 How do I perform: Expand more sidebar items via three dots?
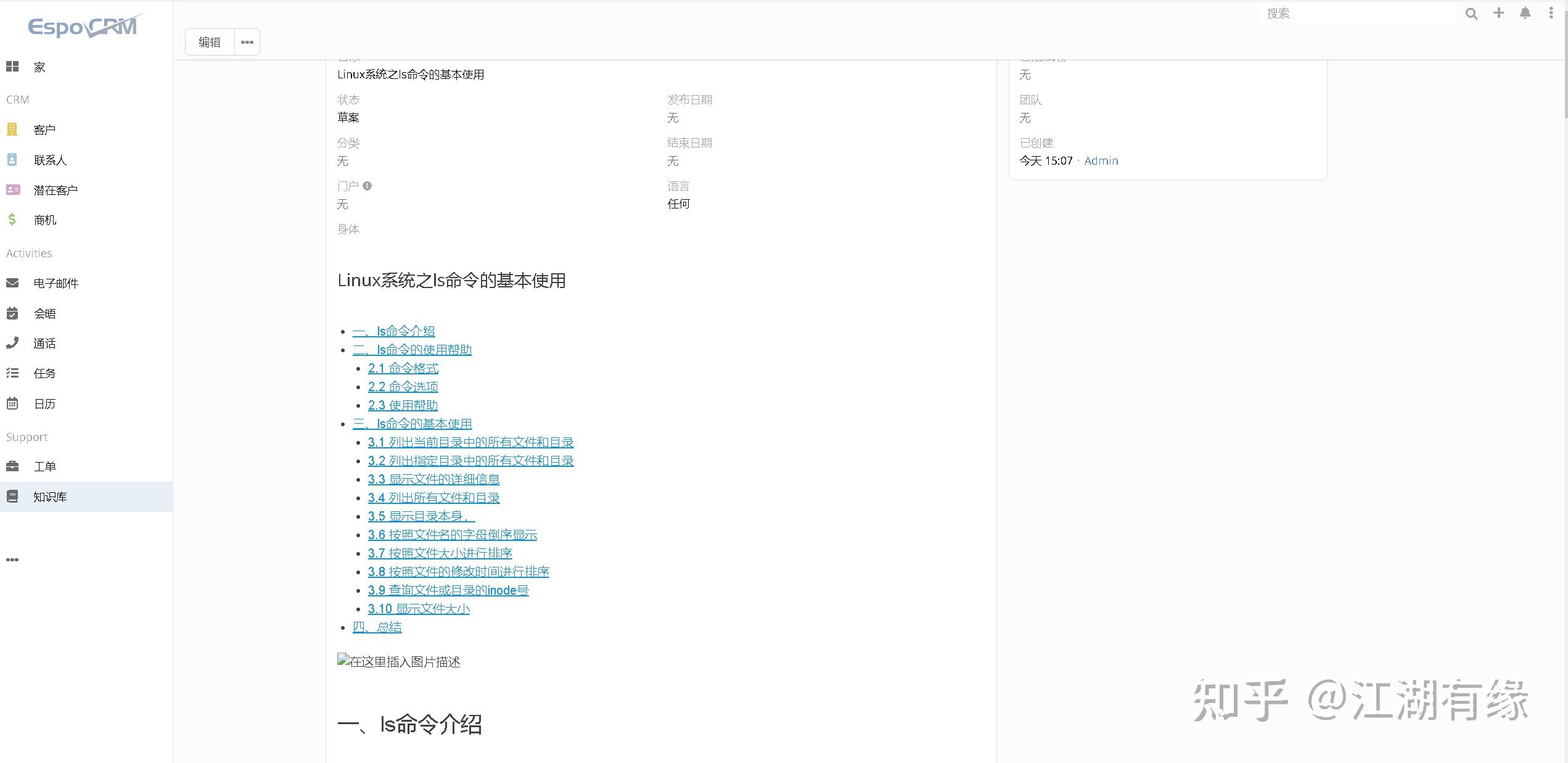click(x=12, y=559)
